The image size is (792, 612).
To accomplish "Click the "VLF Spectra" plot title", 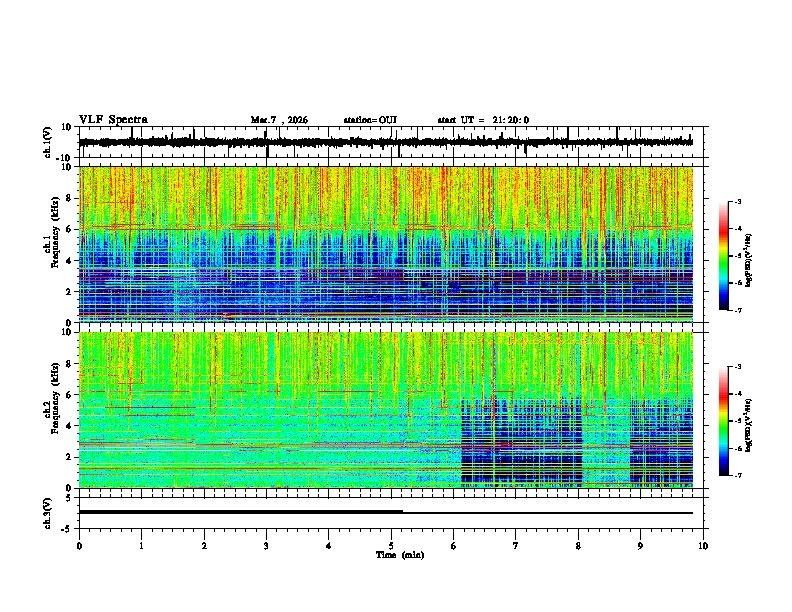I will pos(113,120).
